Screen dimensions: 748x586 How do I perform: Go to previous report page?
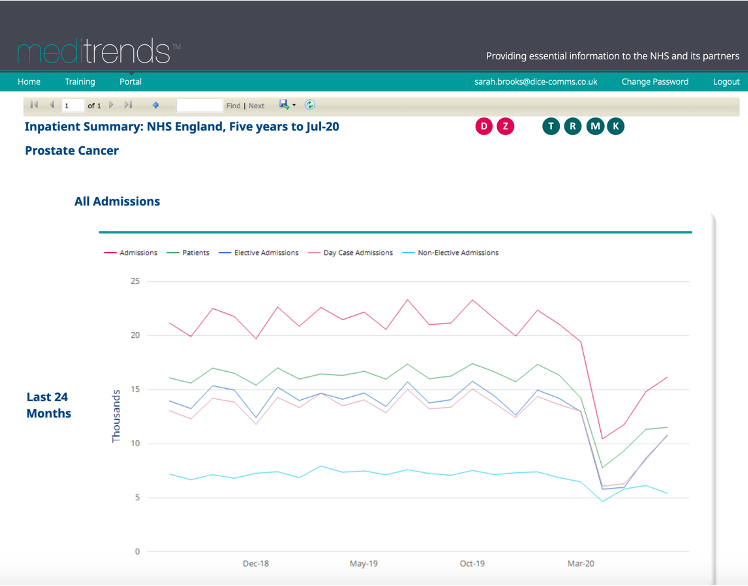point(52,105)
